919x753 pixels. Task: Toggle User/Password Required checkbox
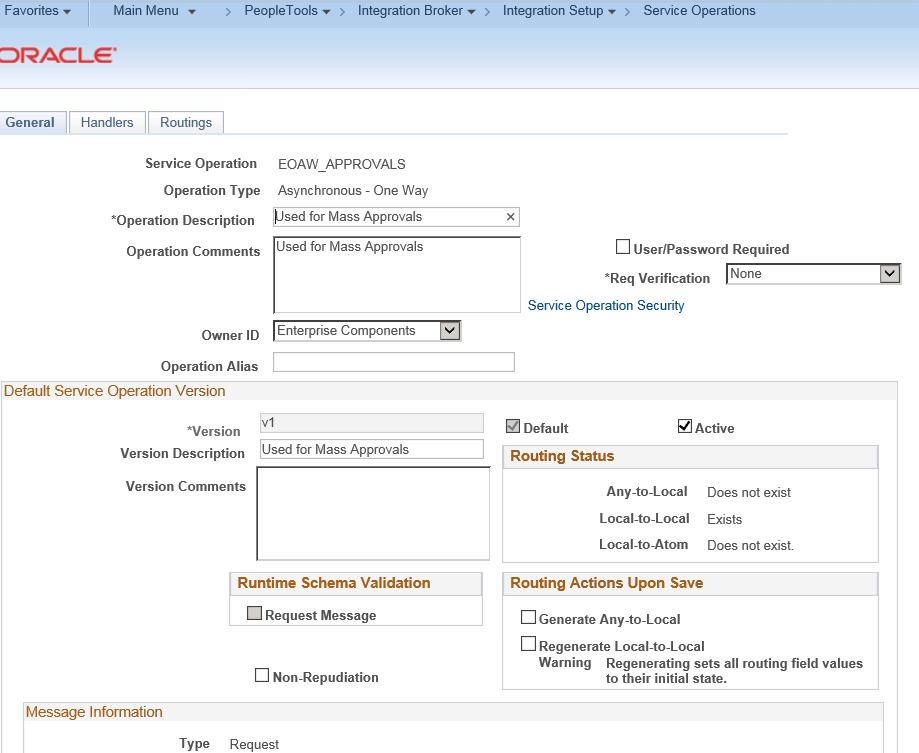(622, 247)
